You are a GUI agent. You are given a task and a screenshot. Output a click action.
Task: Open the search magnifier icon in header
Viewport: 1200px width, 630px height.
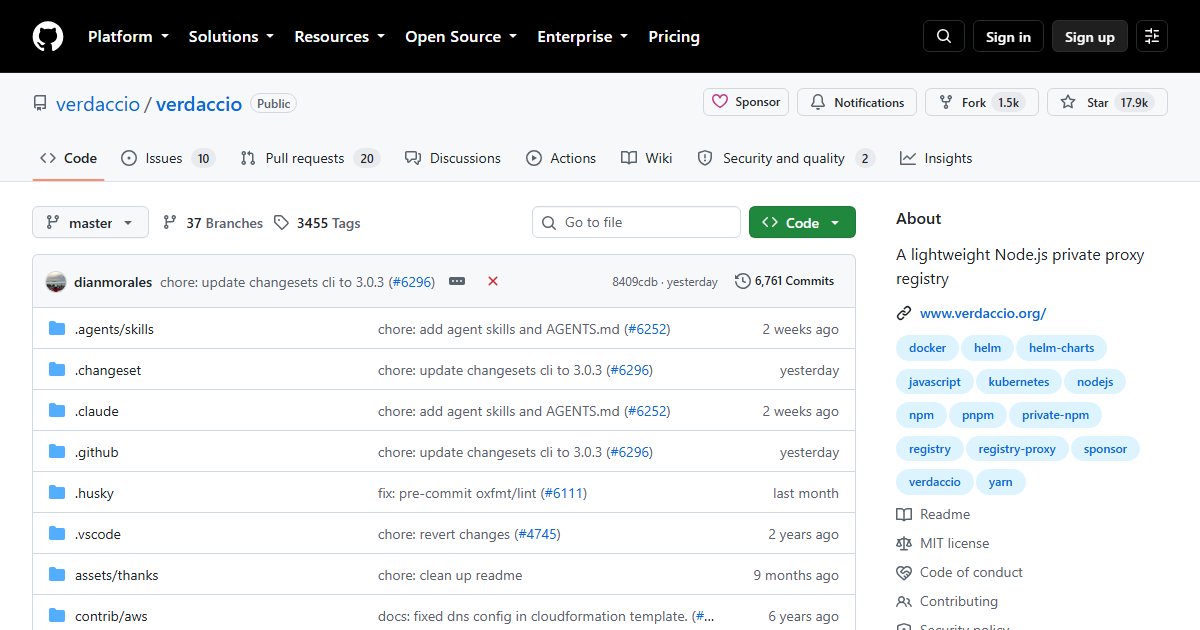tap(944, 36)
